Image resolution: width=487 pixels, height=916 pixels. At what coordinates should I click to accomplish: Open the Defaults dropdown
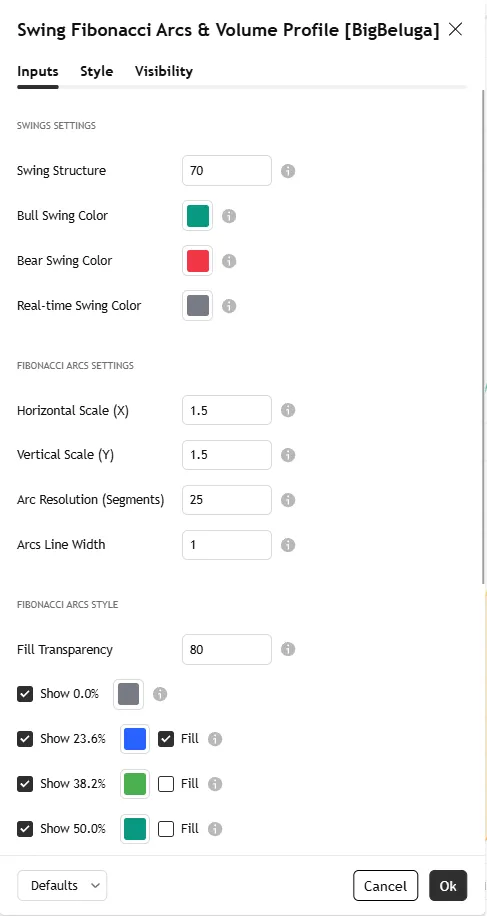pyautogui.click(x=62, y=886)
